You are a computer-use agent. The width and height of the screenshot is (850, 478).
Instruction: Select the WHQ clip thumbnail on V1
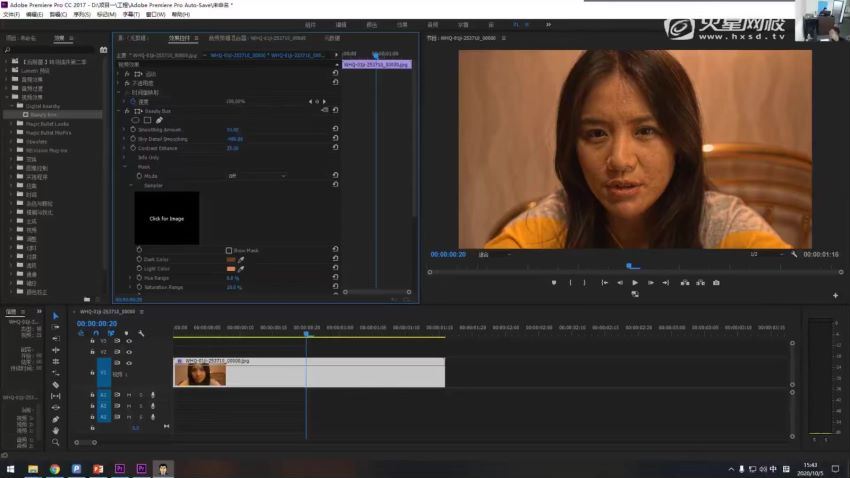click(200, 374)
